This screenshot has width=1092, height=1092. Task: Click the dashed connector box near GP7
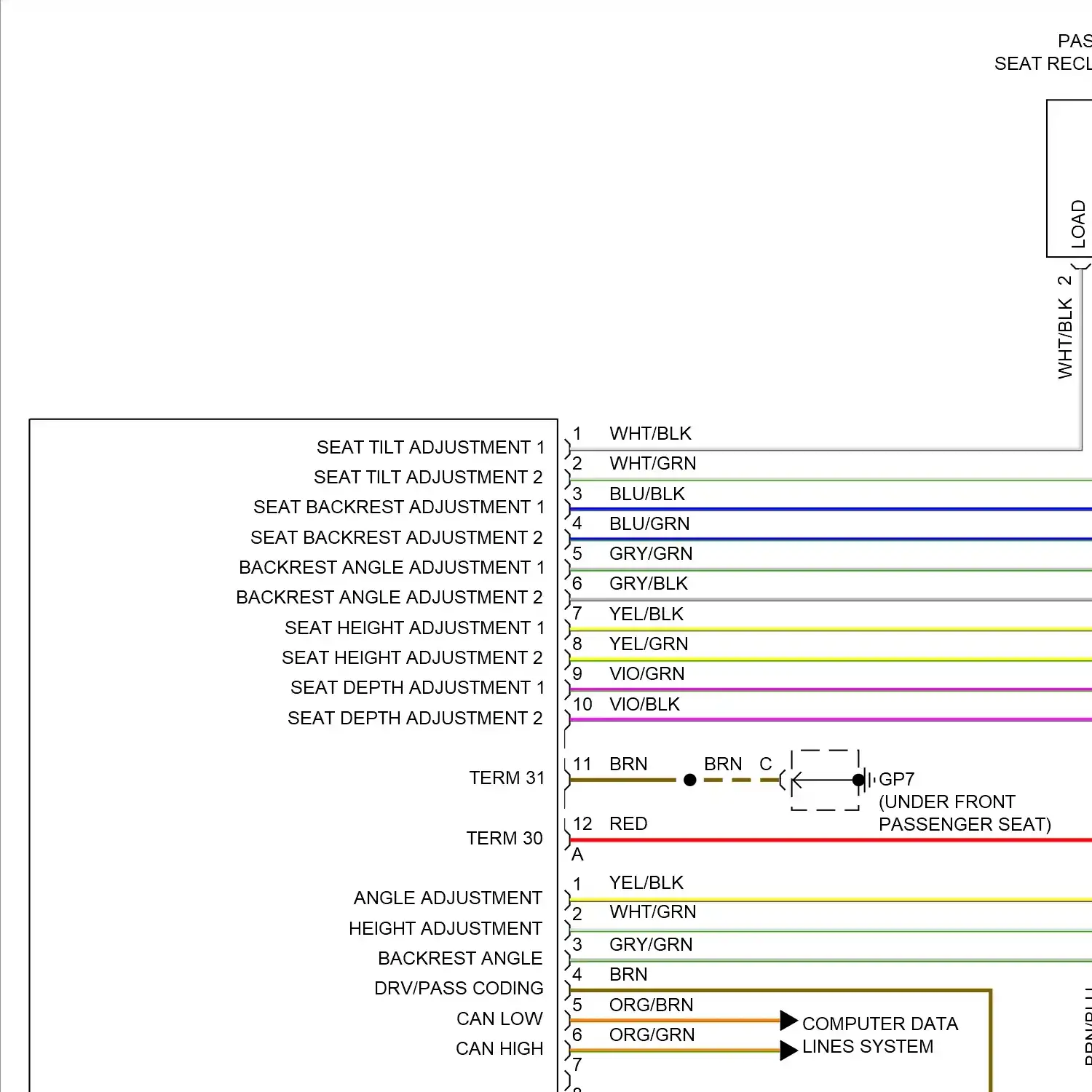point(825,780)
